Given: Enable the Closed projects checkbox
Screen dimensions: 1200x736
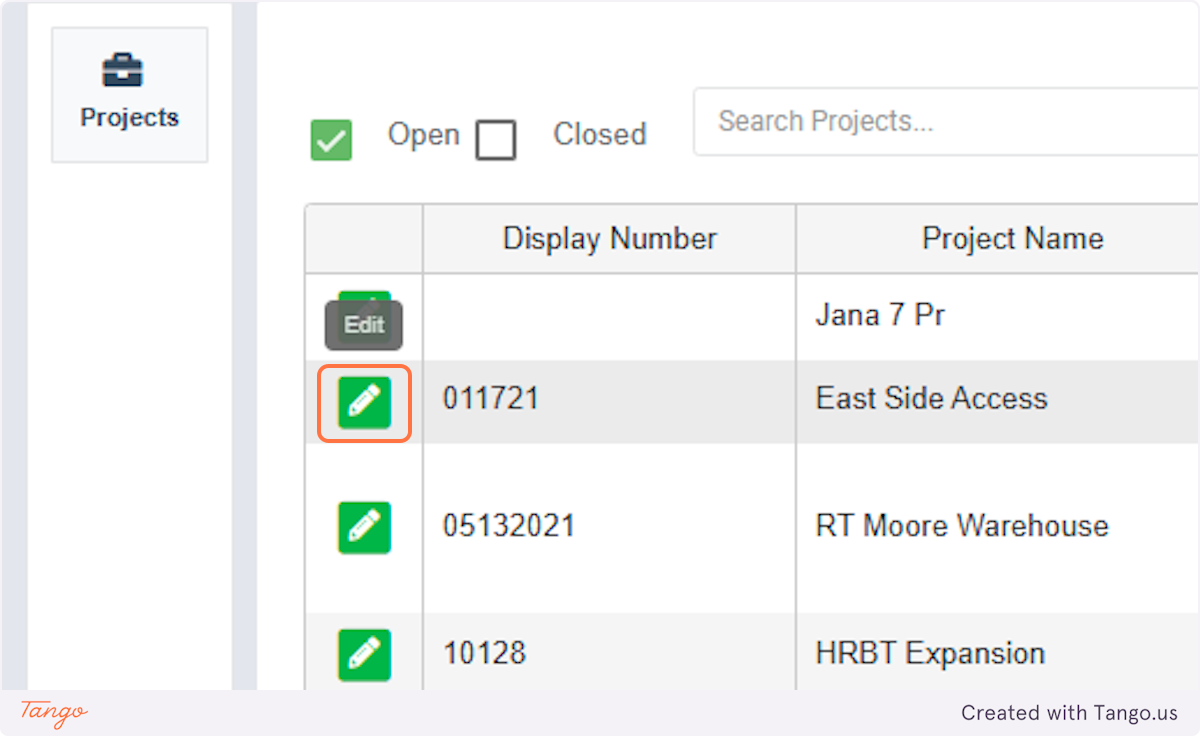Looking at the screenshot, I should (496, 140).
